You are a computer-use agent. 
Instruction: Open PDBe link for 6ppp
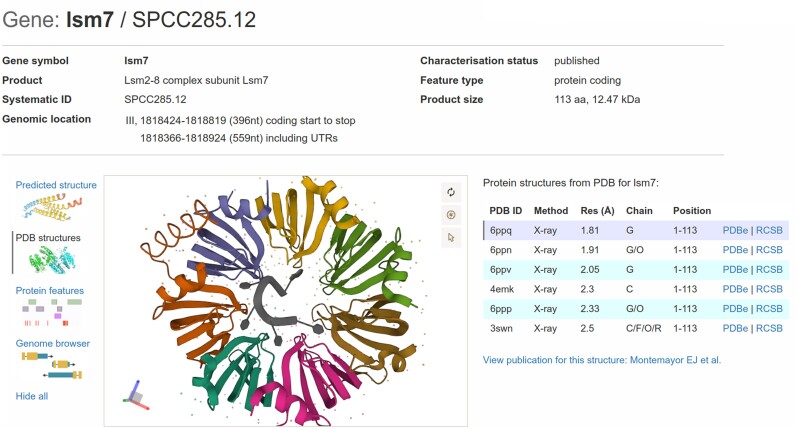tap(735, 309)
